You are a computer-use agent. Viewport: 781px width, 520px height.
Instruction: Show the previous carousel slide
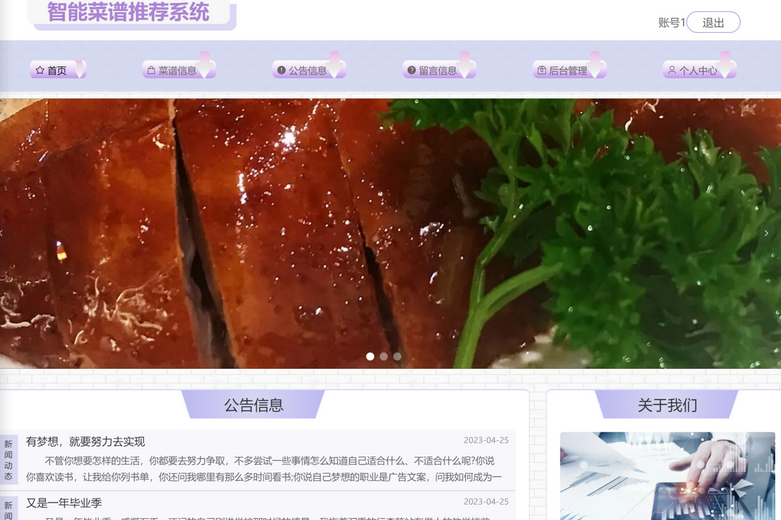click(x=2, y=233)
